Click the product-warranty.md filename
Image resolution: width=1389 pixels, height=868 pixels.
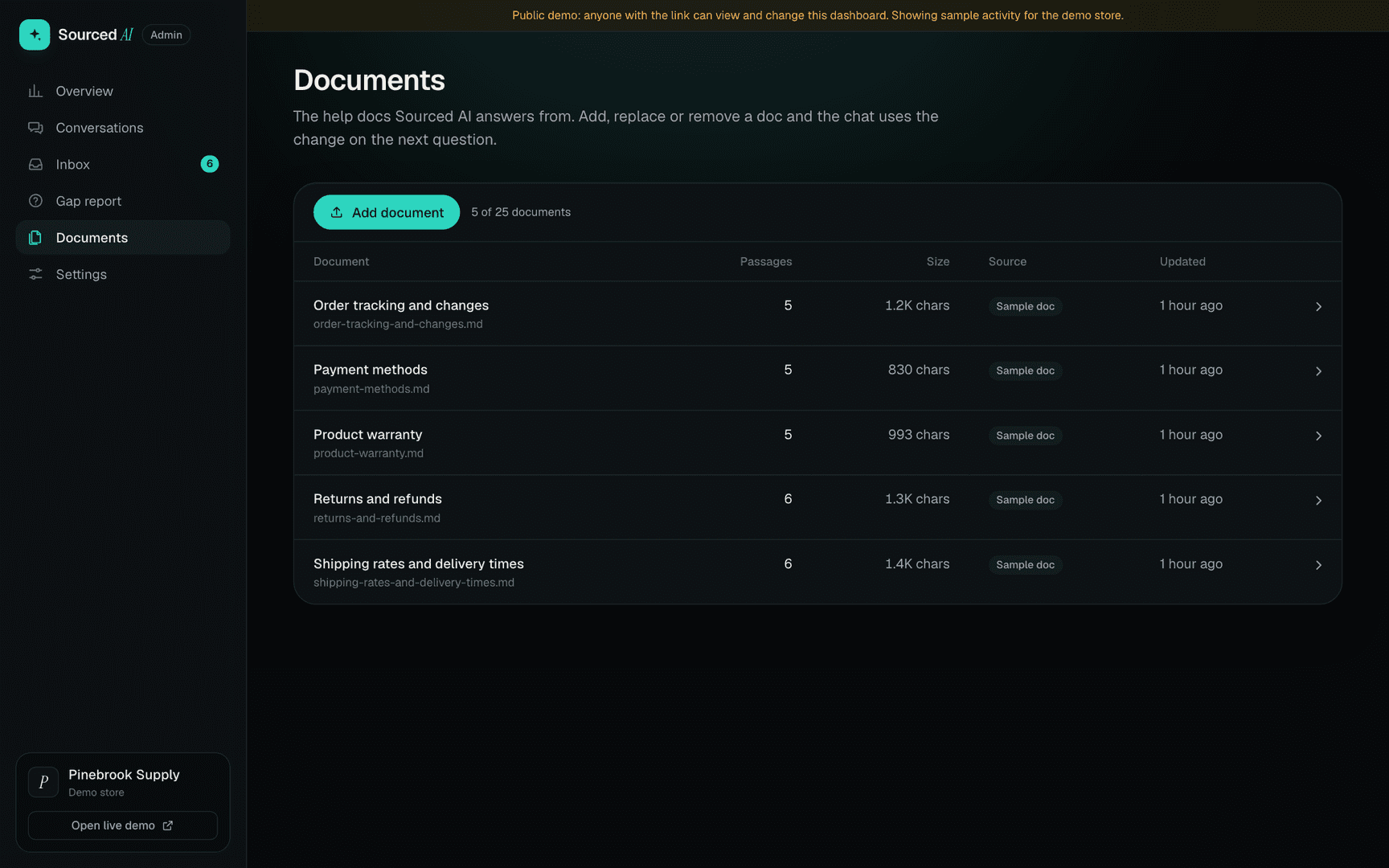(x=368, y=453)
